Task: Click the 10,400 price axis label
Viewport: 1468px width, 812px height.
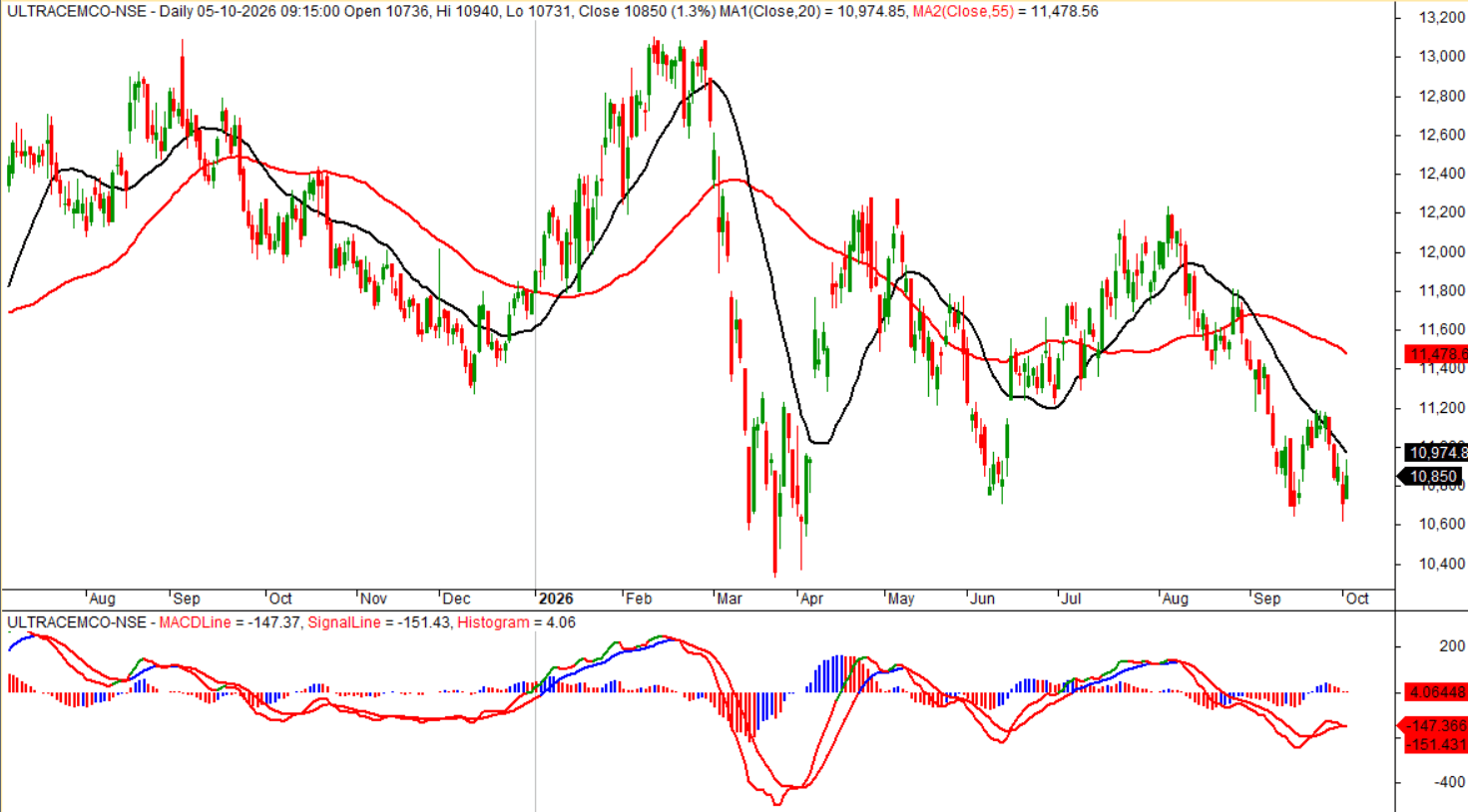Action: (1442, 565)
